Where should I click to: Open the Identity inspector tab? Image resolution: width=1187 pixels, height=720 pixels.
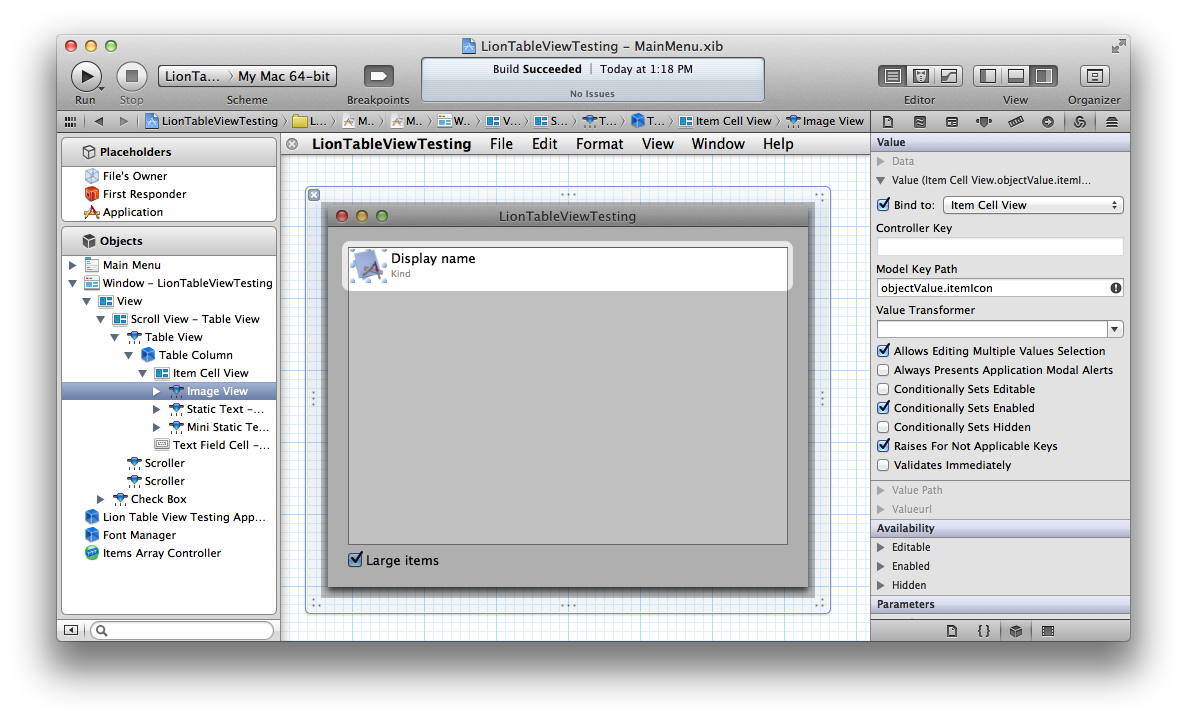tap(952, 122)
